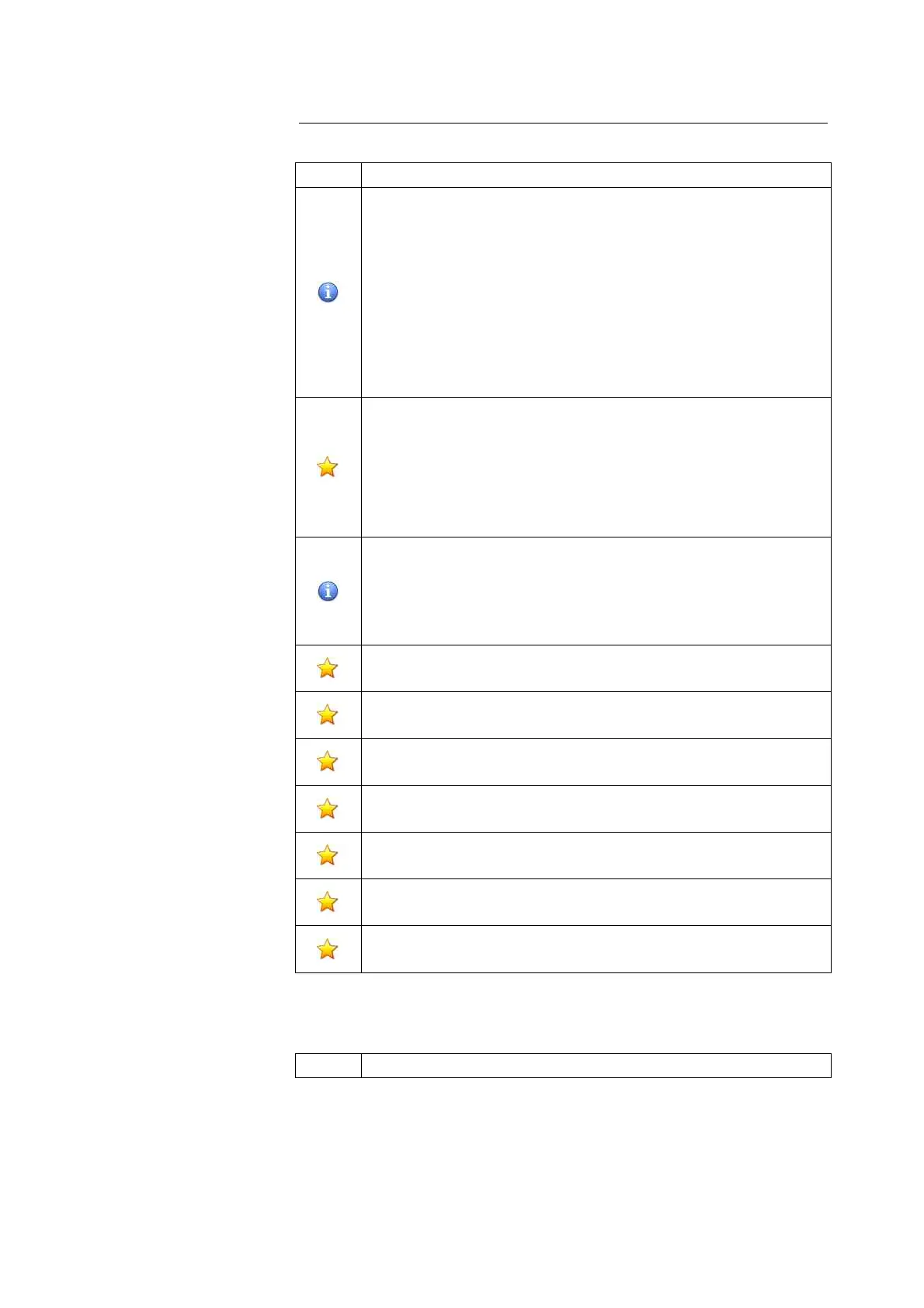Select the fourth star icon from the top
The height and width of the screenshot is (1308, 924).
point(328,761)
